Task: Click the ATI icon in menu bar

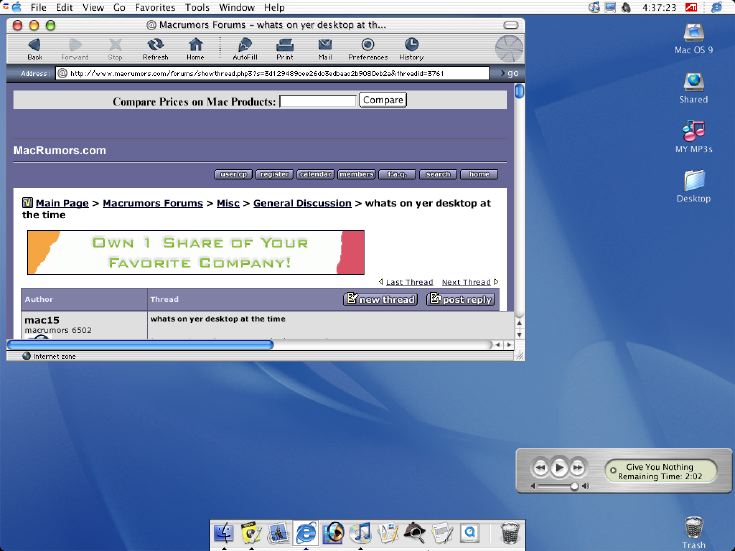Action: click(x=691, y=8)
